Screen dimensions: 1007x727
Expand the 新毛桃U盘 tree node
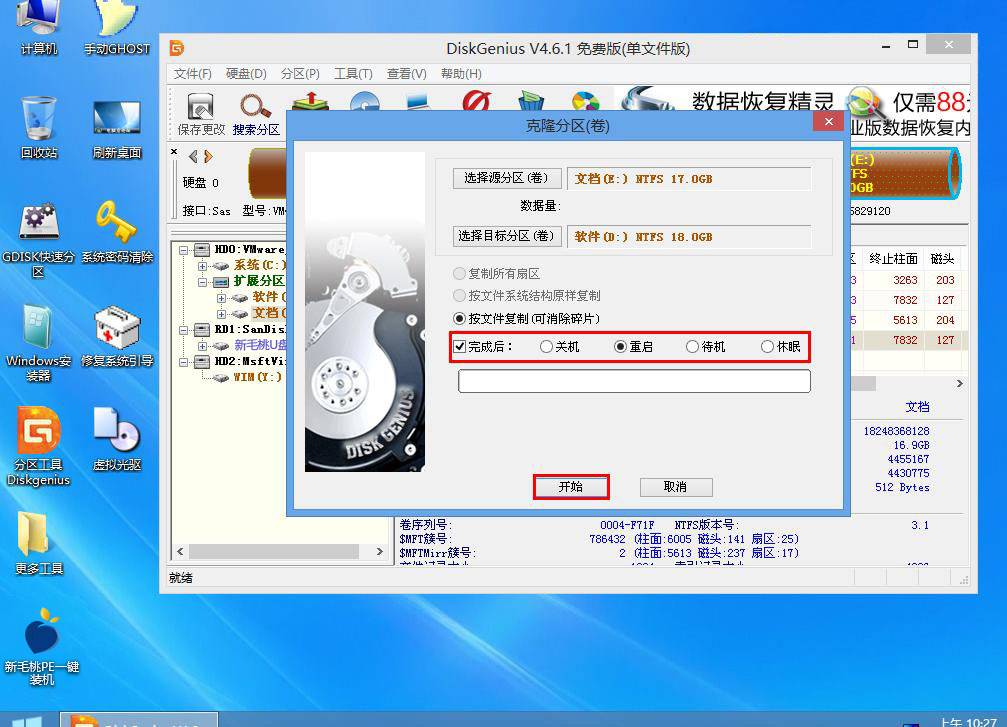(x=202, y=346)
